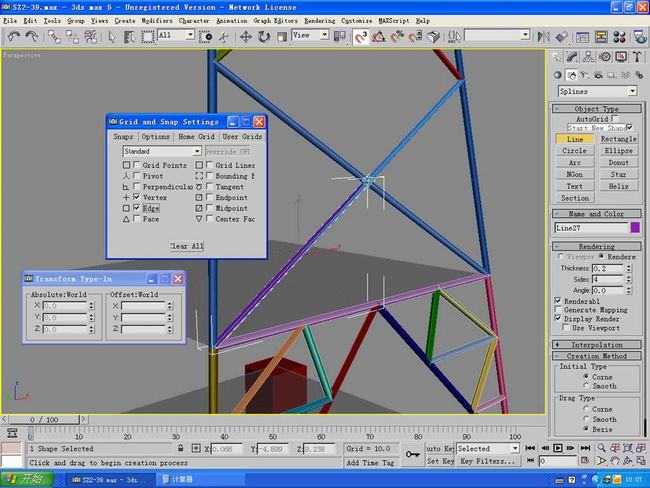Click the Undo arrow in main toolbar
The height and width of the screenshot is (488, 650).
click(14, 36)
